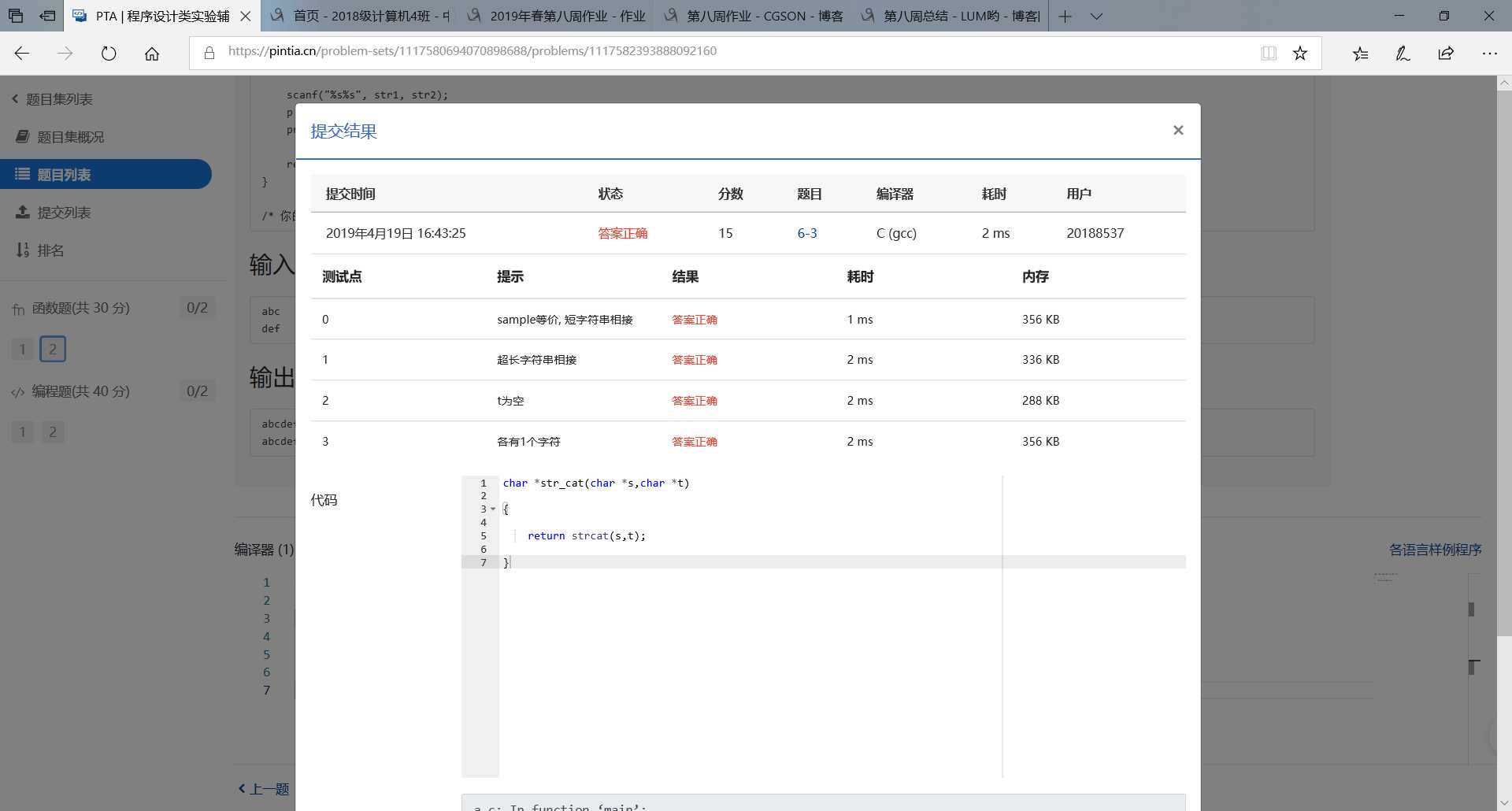1512x811 pixels.
Task: Open the favorites hub
Action: pyautogui.click(x=1360, y=53)
